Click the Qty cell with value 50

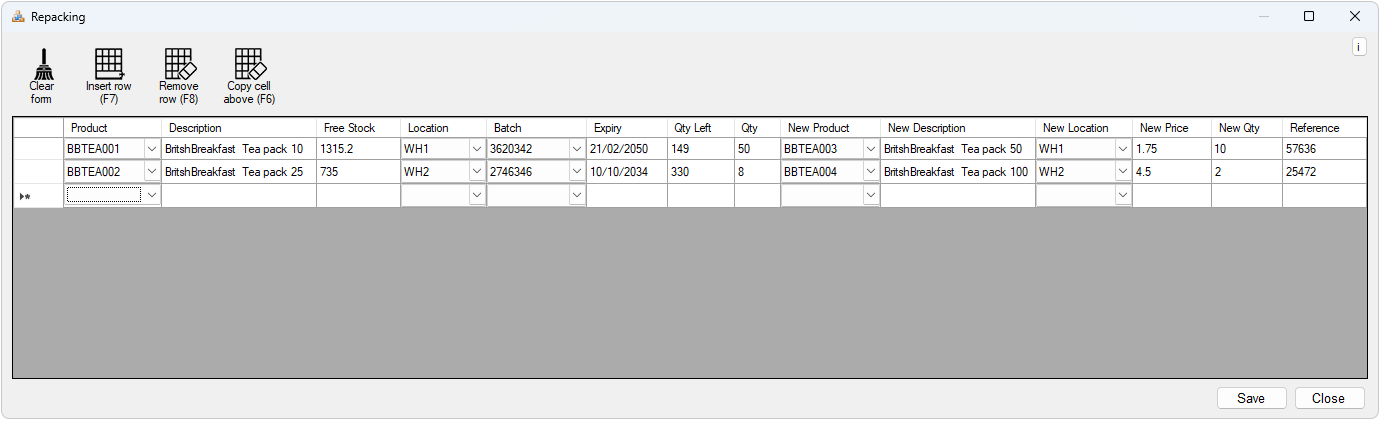(757, 149)
